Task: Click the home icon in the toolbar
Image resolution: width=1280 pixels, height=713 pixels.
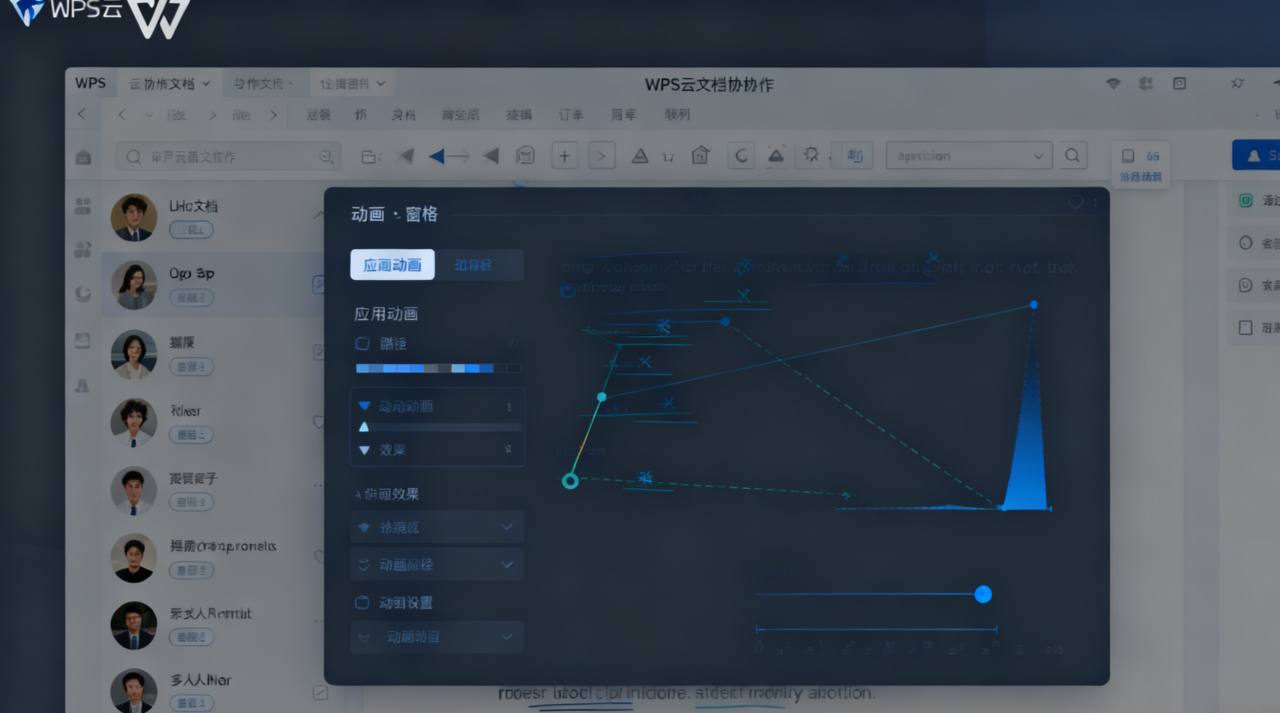Action: [700, 155]
